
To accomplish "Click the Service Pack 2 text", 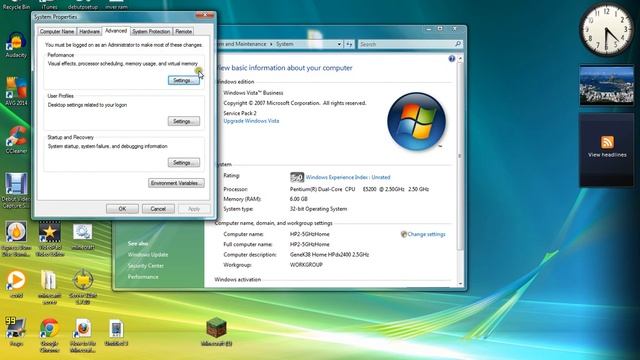I will [240, 113].
